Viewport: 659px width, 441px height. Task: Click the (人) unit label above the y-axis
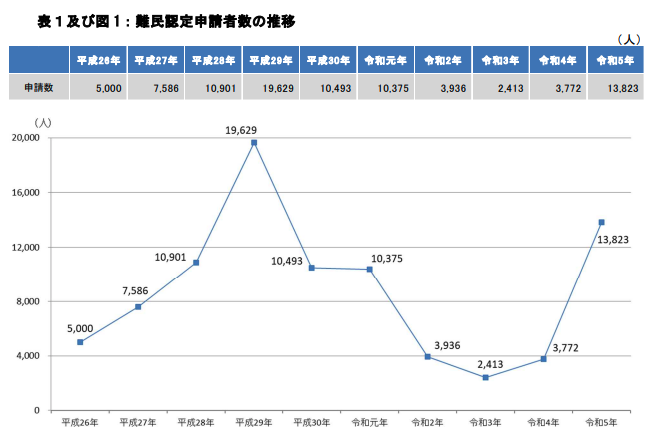pos(42,122)
